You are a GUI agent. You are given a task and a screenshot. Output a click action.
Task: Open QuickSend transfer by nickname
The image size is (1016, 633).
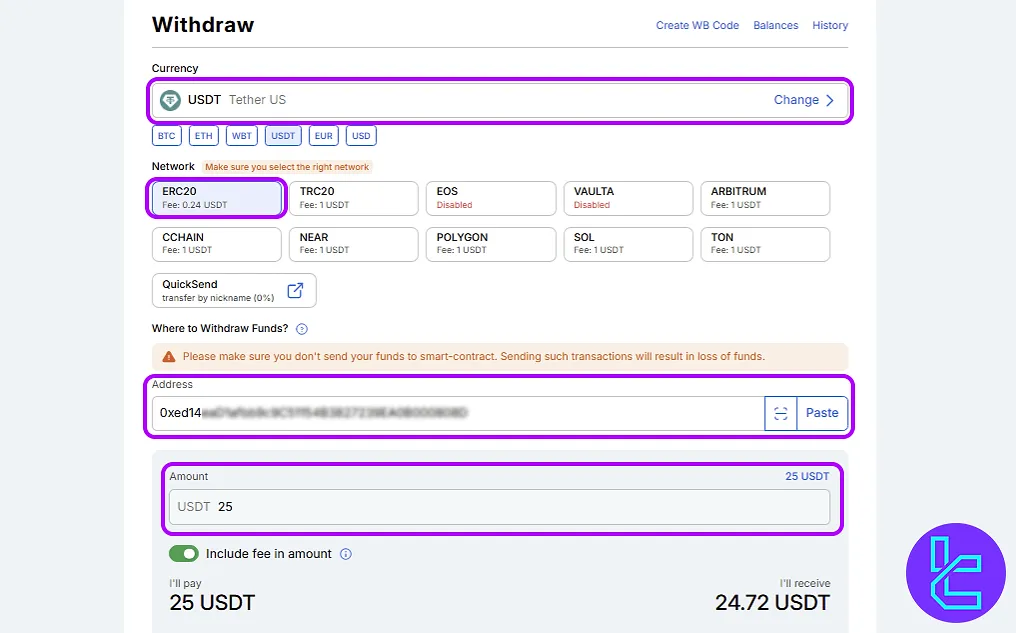pyautogui.click(x=234, y=290)
